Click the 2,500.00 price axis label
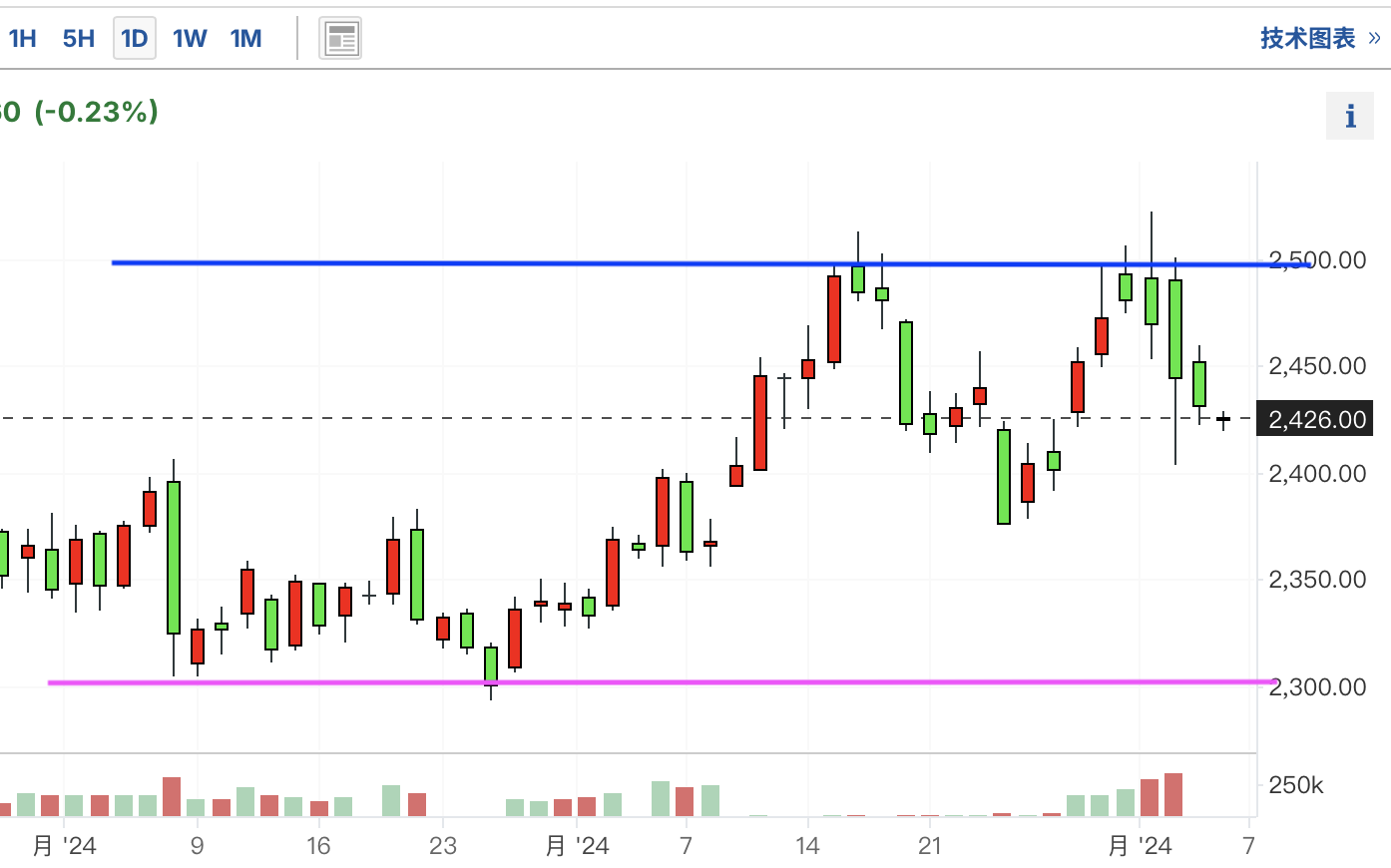Image resolution: width=1391 pixels, height=868 pixels. 1317,260
